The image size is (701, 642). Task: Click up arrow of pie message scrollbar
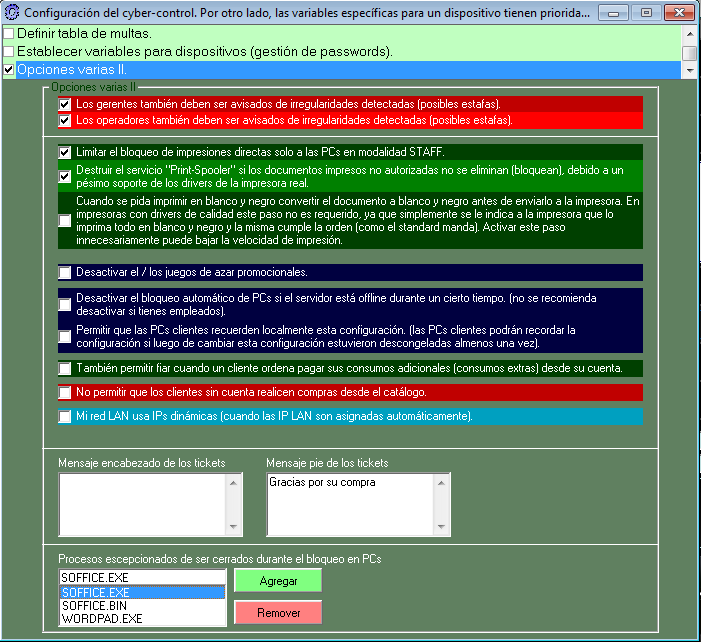coord(442,483)
